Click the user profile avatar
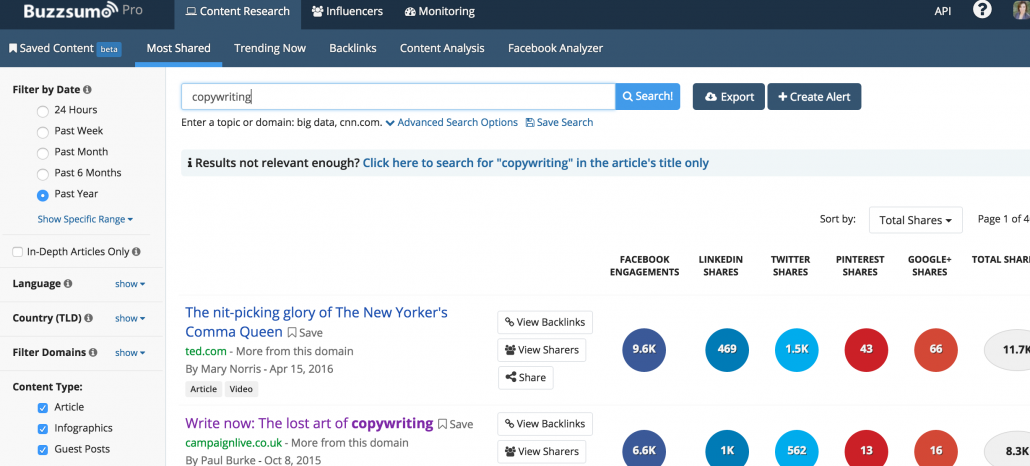1030x466 pixels. pyautogui.click(x=1020, y=11)
